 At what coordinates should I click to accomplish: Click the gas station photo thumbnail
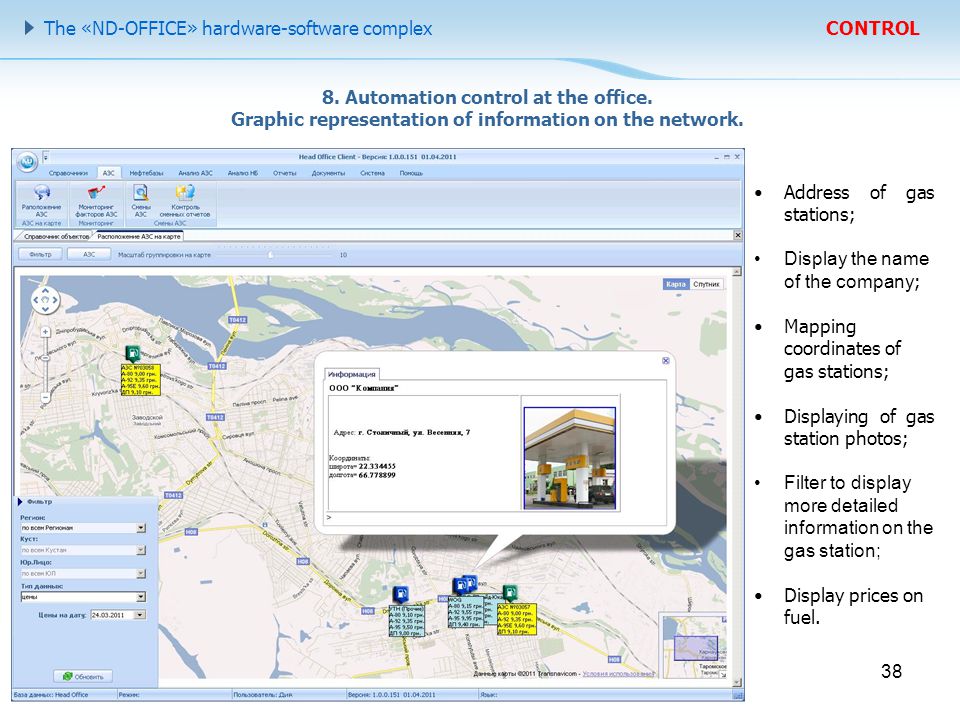569,459
